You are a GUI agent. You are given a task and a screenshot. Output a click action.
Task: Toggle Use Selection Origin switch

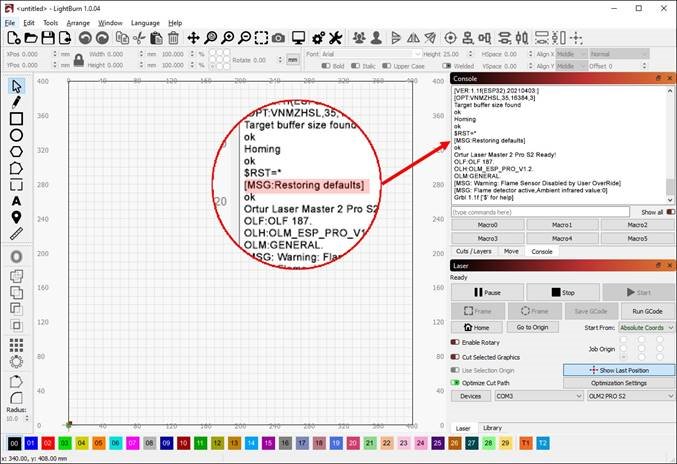click(x=455, y=370)
